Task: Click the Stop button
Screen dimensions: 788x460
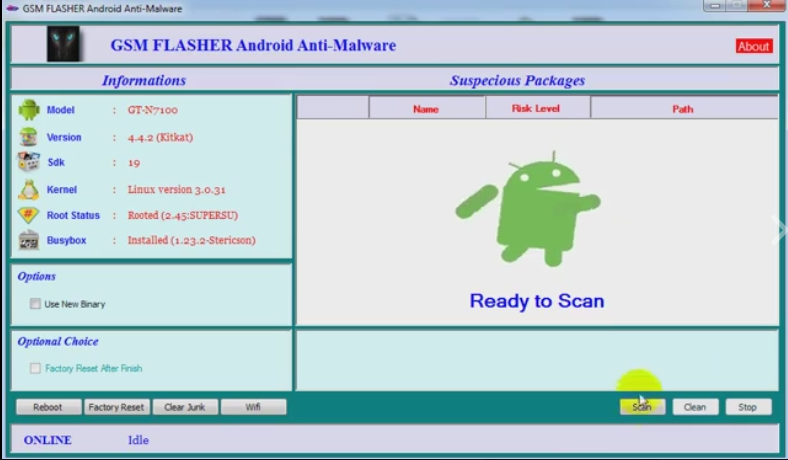Action: tap(748, 407)
